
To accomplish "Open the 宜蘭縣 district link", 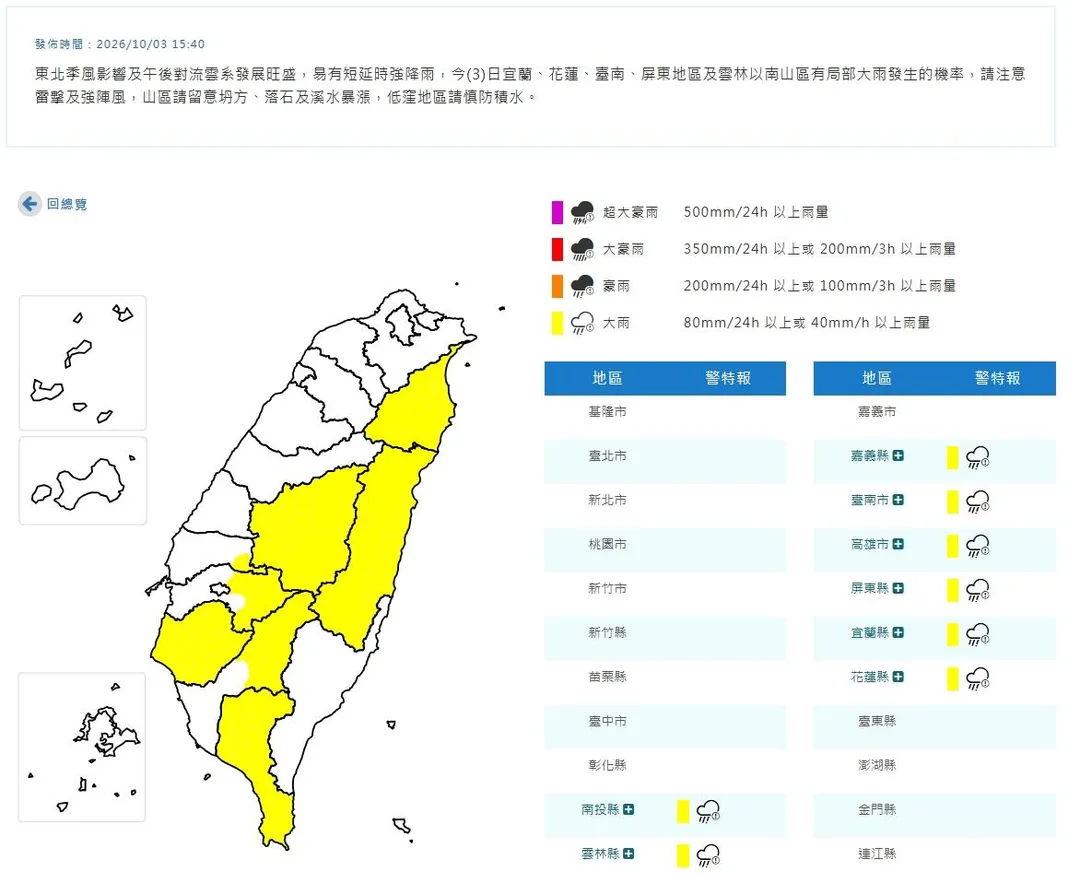I will (x=870, y=632).
